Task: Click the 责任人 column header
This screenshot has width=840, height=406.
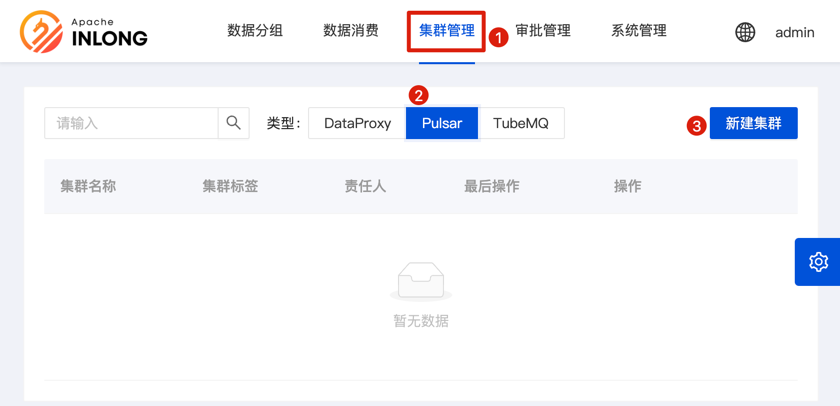Action: pos(365,186)
